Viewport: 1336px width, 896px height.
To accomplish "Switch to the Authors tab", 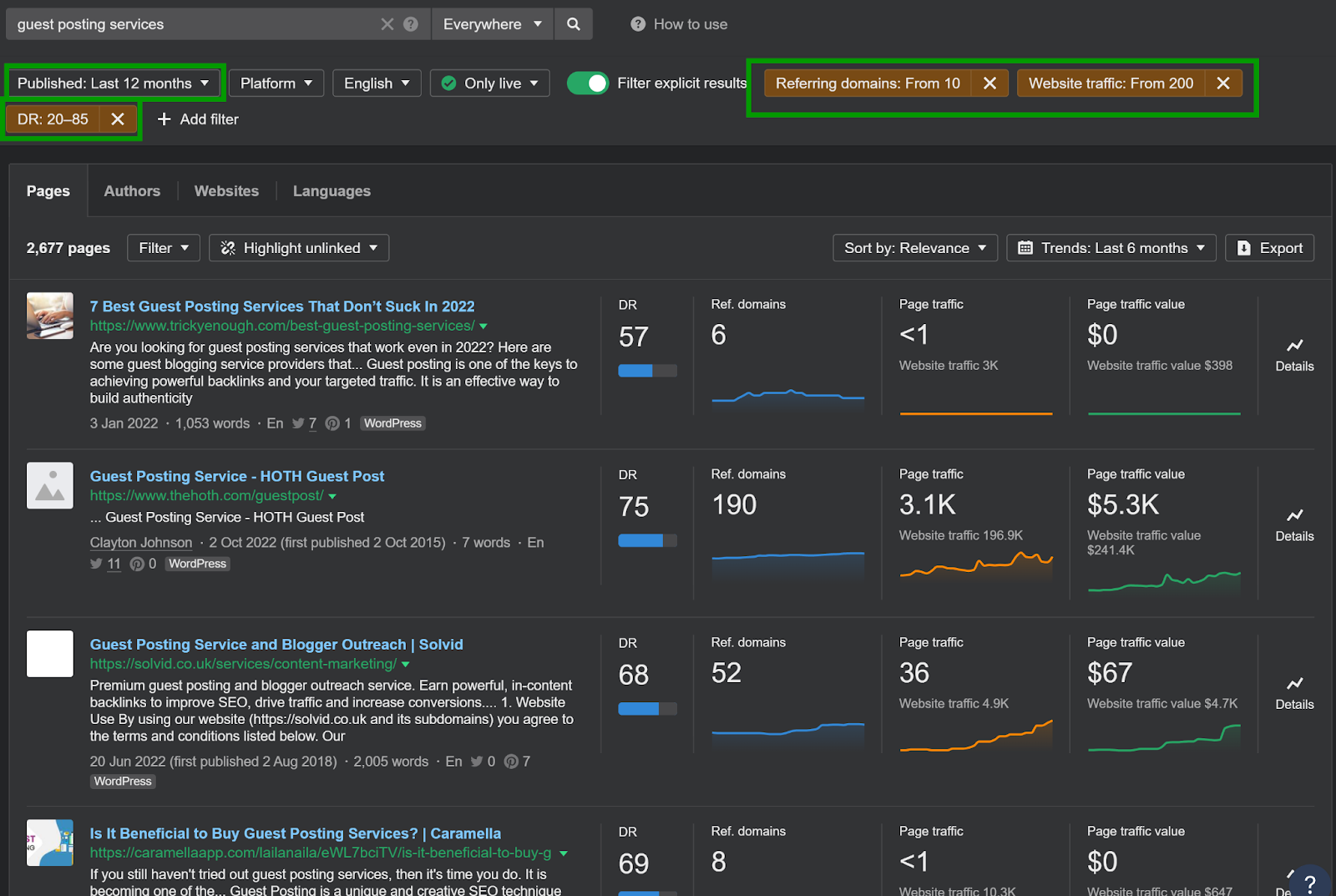I will point(132,191).
